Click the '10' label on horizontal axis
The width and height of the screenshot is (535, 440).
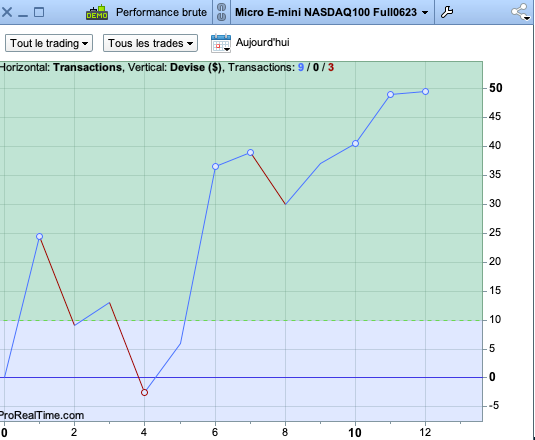(355, 433)
